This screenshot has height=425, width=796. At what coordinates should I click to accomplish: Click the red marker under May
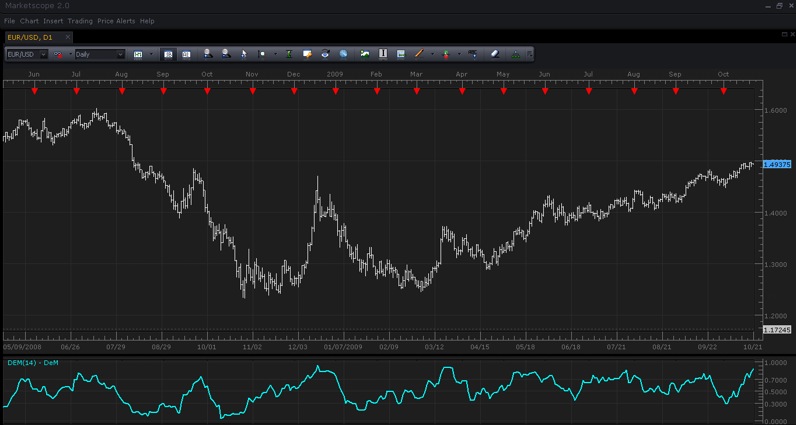point(504,91)
